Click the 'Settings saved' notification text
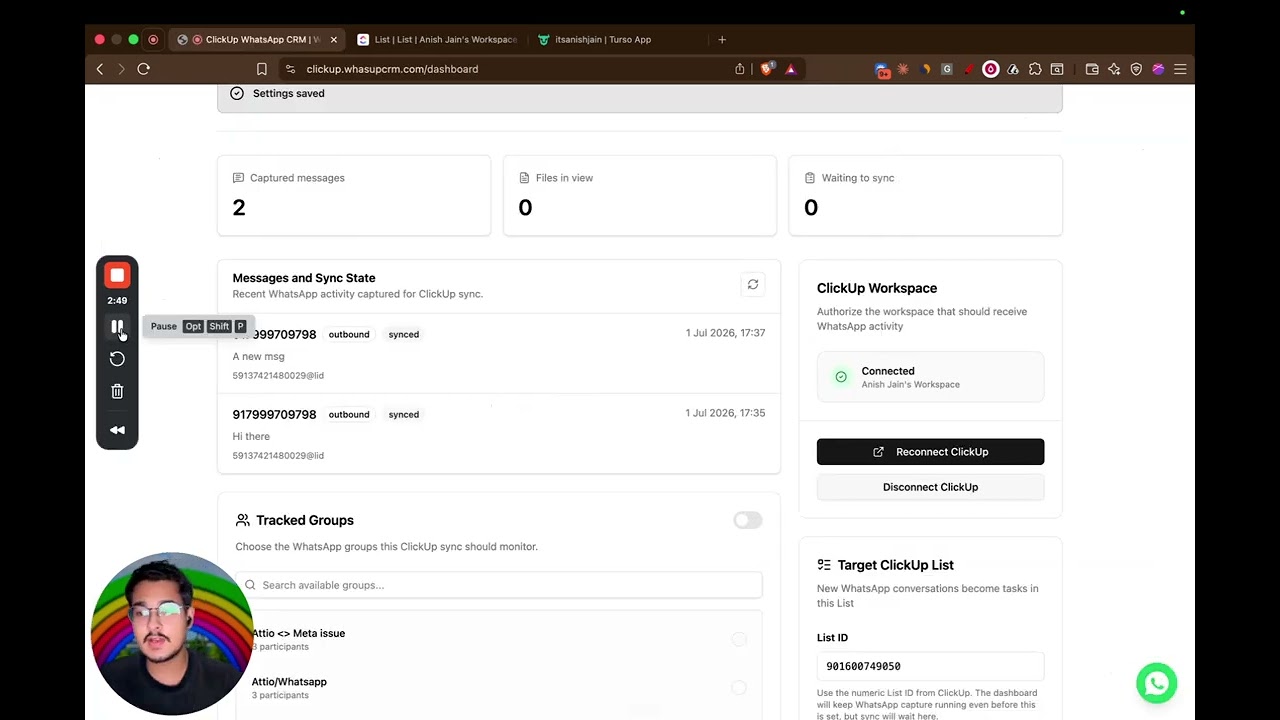This screenshot has width=1280, height=720. pyautogui.click(x=288, y=93)
